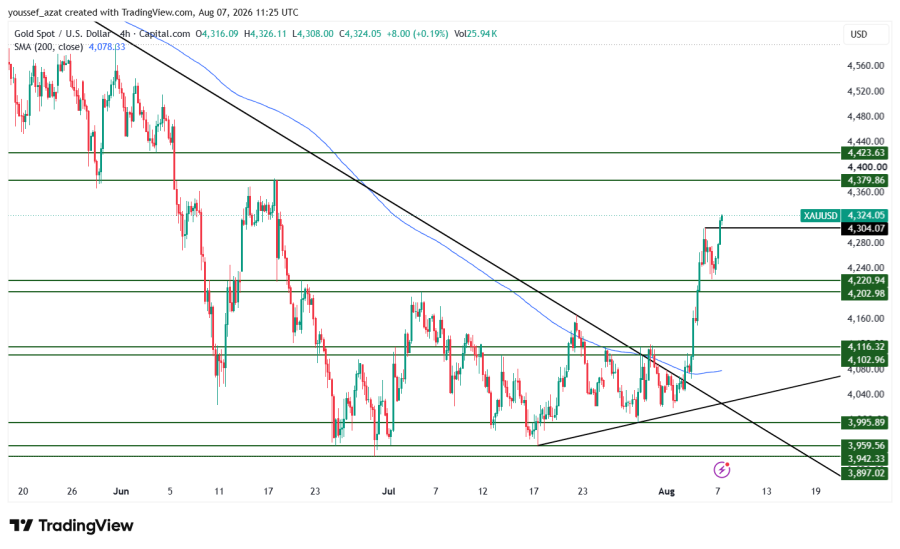Click the 4,102.96 level label
Image resolution: width=900 pixels, height=549 pixels.
[864, 360]
